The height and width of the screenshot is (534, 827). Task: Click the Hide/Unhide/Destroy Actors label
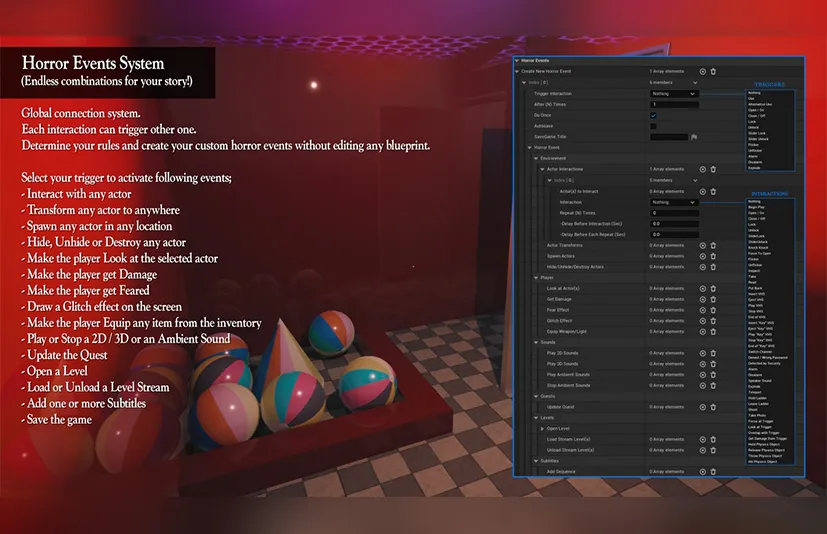click(x=575, y=267)
